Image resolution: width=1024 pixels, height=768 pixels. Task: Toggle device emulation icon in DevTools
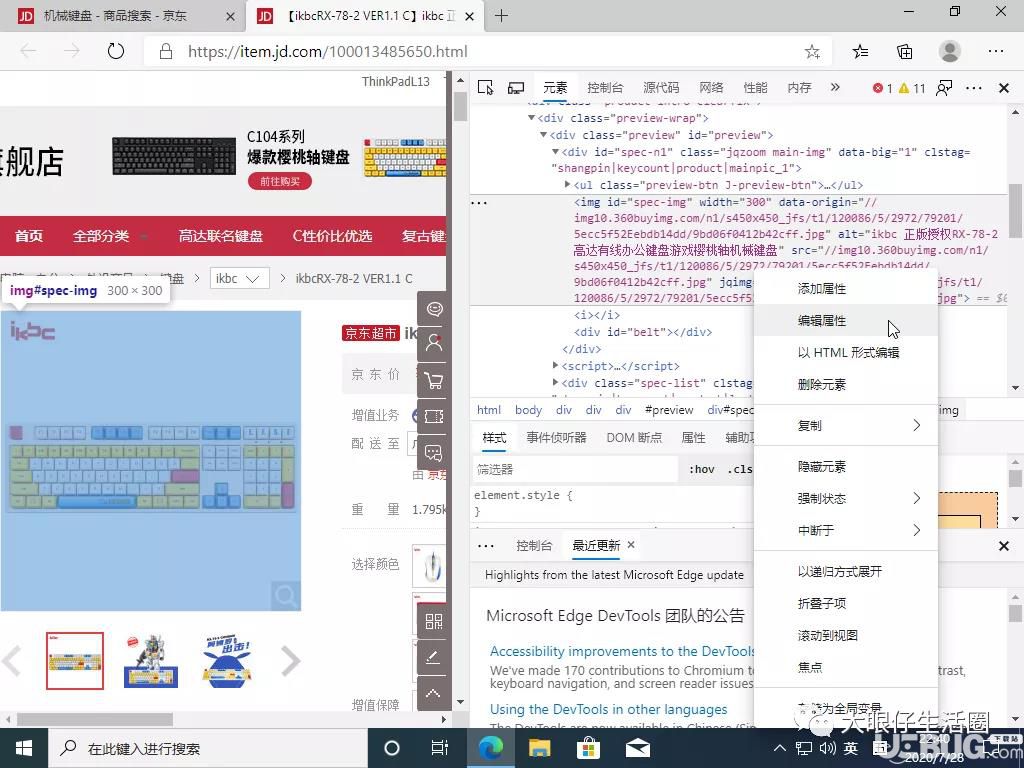click(516, 88)
